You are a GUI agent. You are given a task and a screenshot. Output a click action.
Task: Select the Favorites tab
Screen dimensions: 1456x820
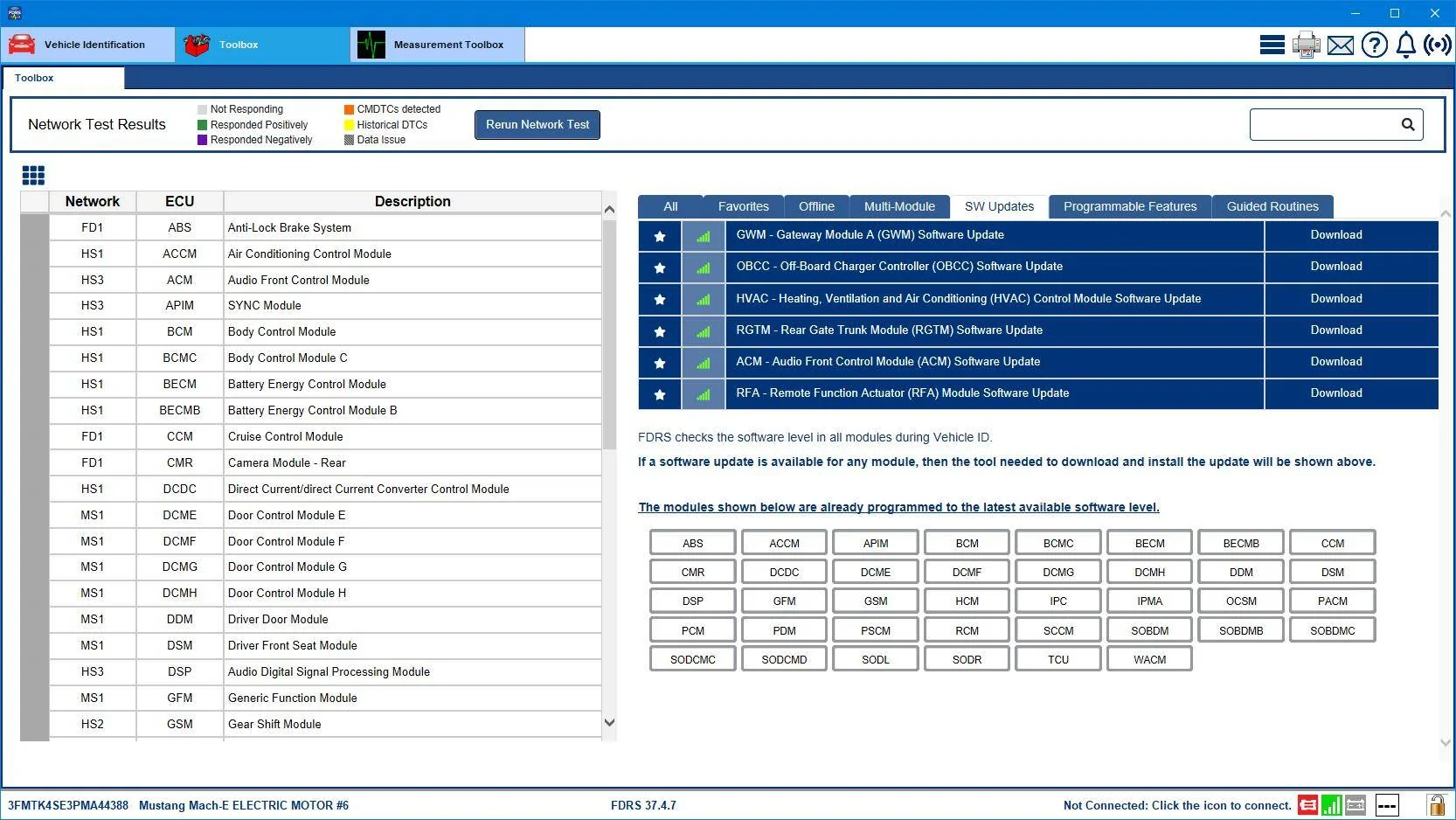[744, 206]
